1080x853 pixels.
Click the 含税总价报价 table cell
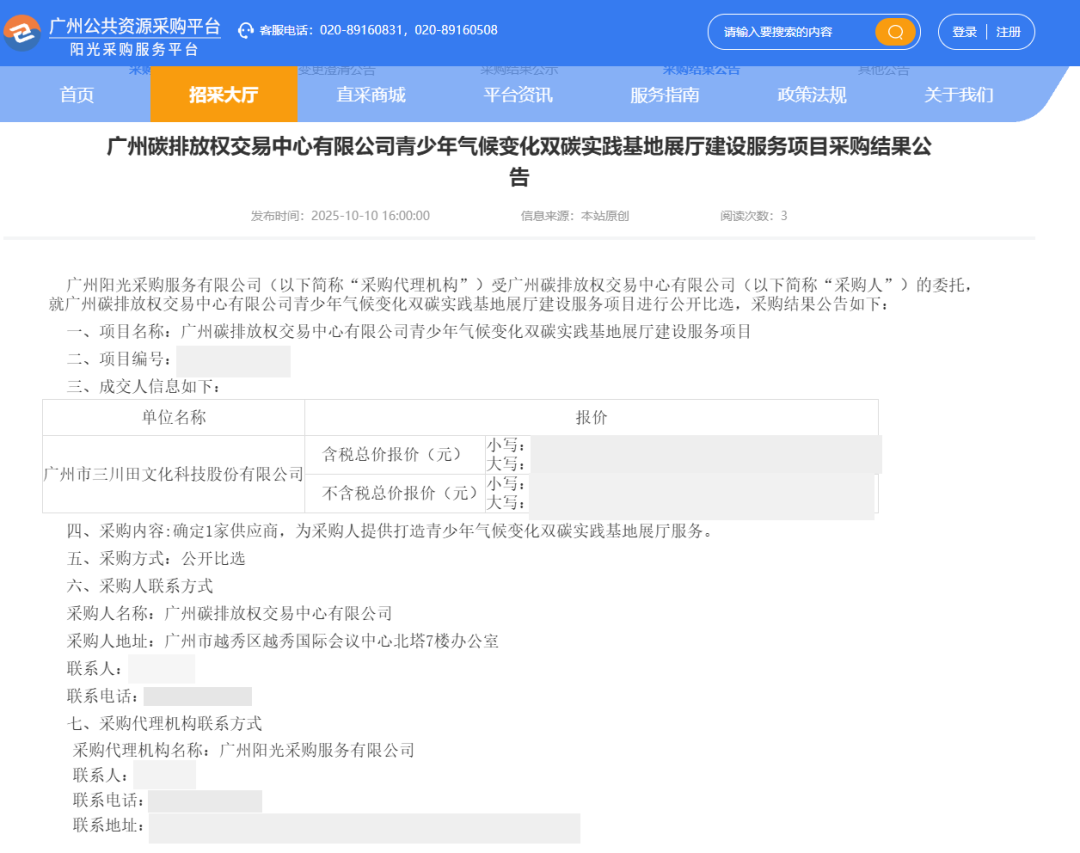tap(391, 454)
